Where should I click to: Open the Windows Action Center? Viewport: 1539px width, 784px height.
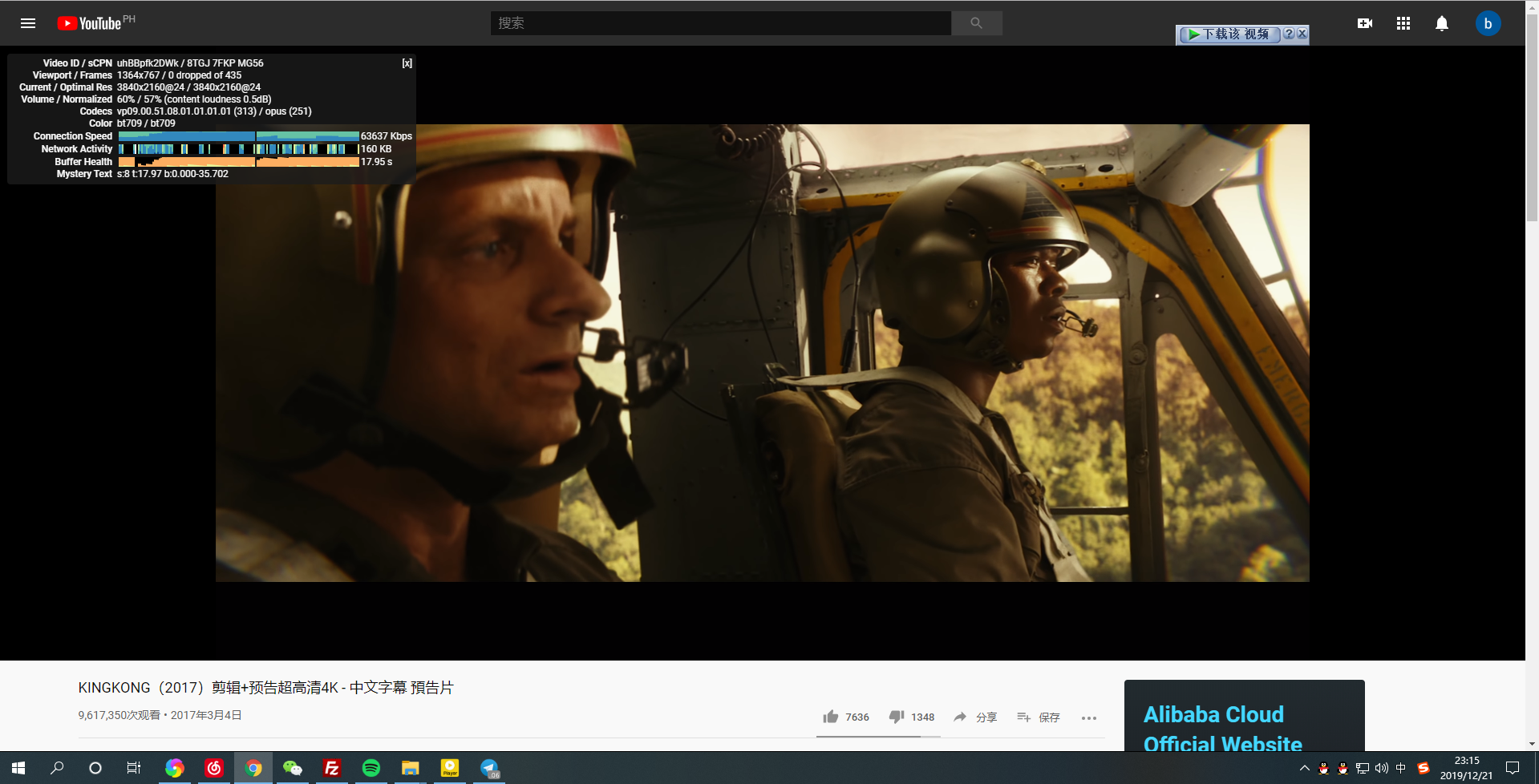click(1513, 768)
